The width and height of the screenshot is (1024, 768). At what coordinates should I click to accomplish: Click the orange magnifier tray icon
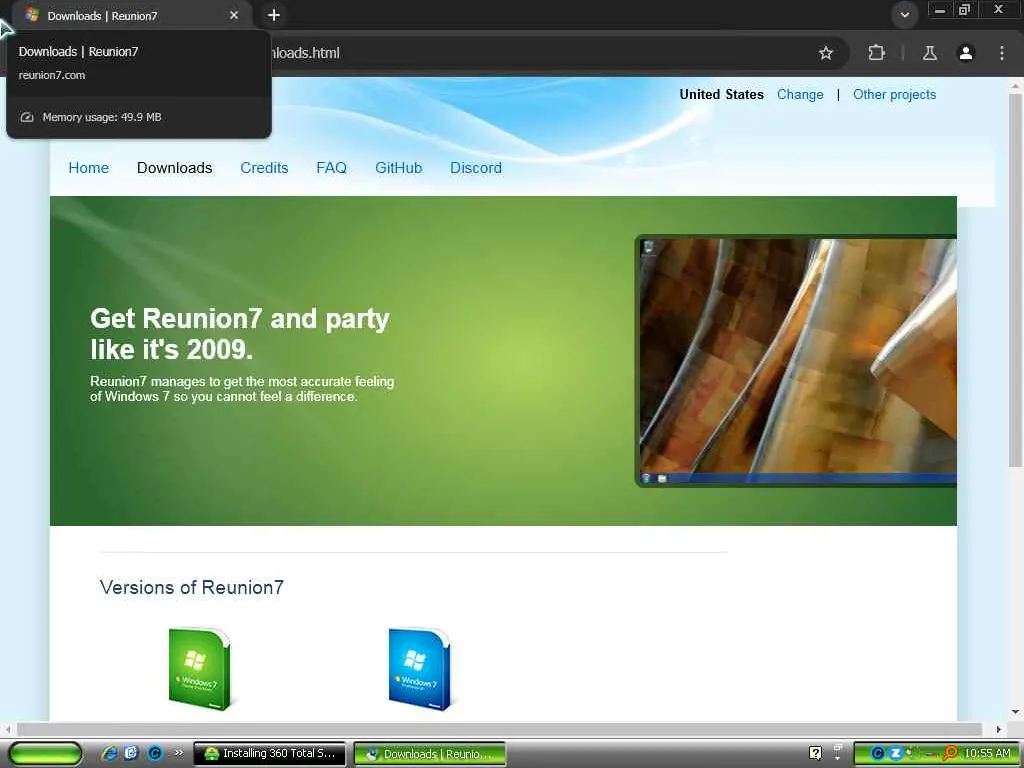click(951, 753)
